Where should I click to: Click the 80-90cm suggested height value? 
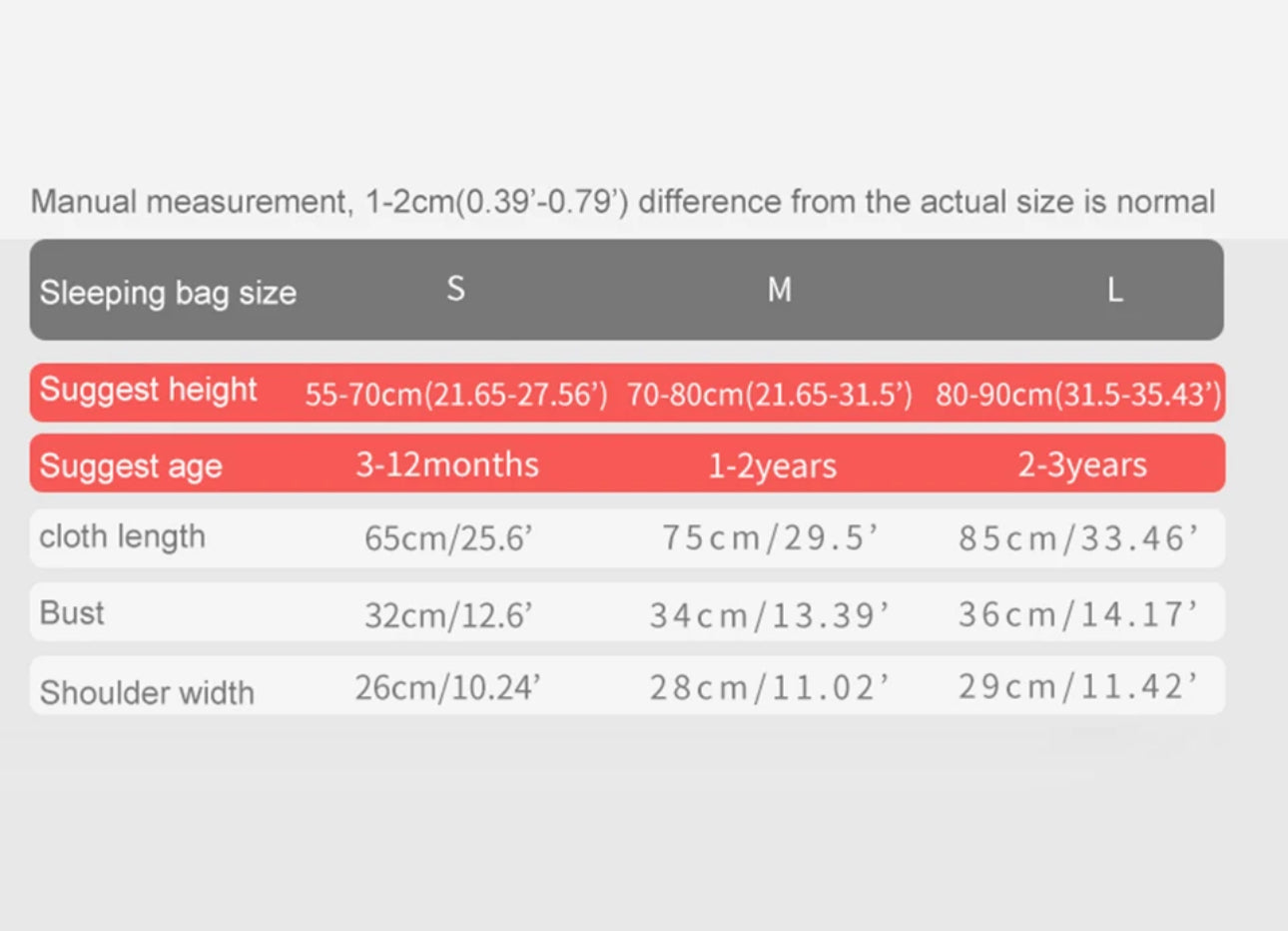tap(1078, 395)
